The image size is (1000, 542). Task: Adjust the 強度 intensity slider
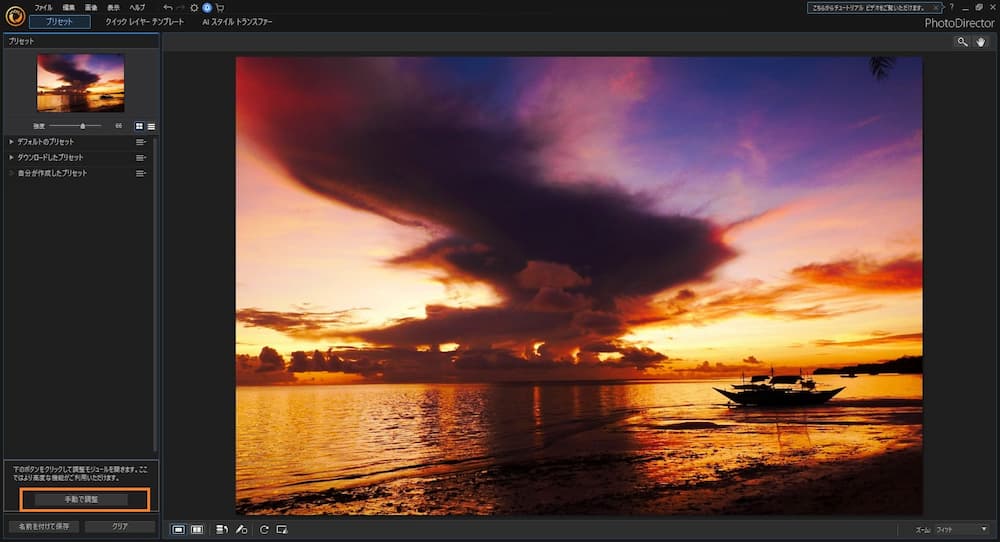pos(77,126)
